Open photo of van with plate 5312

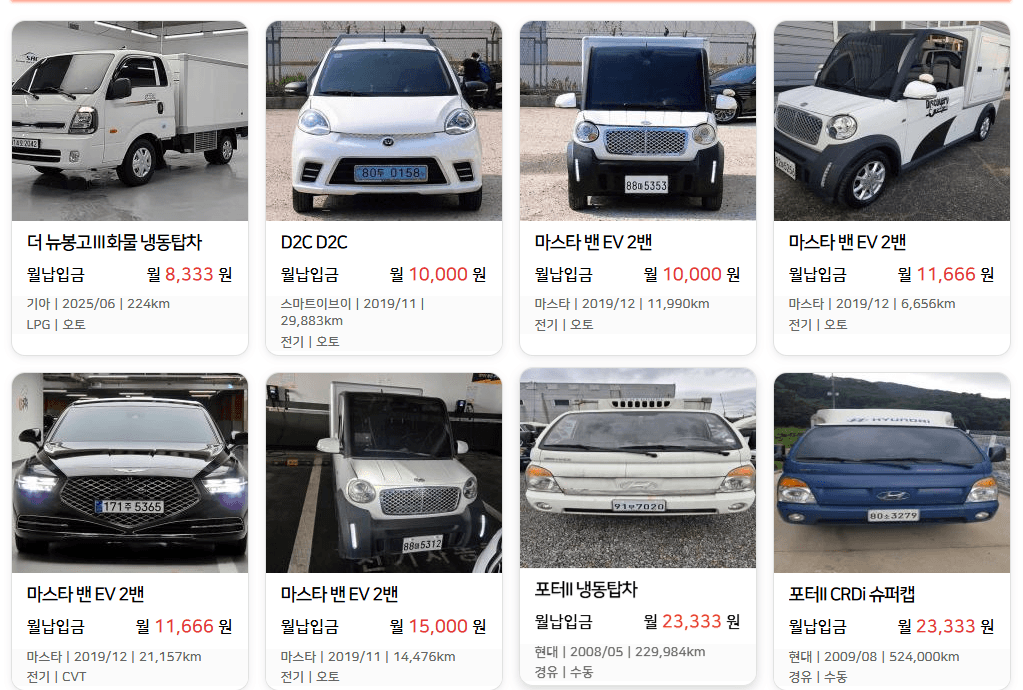click(384, 473)
